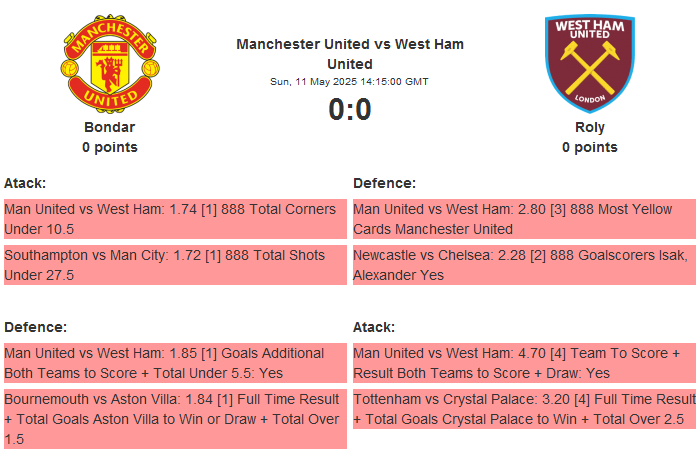Select player name Bondar

(110, 127)
